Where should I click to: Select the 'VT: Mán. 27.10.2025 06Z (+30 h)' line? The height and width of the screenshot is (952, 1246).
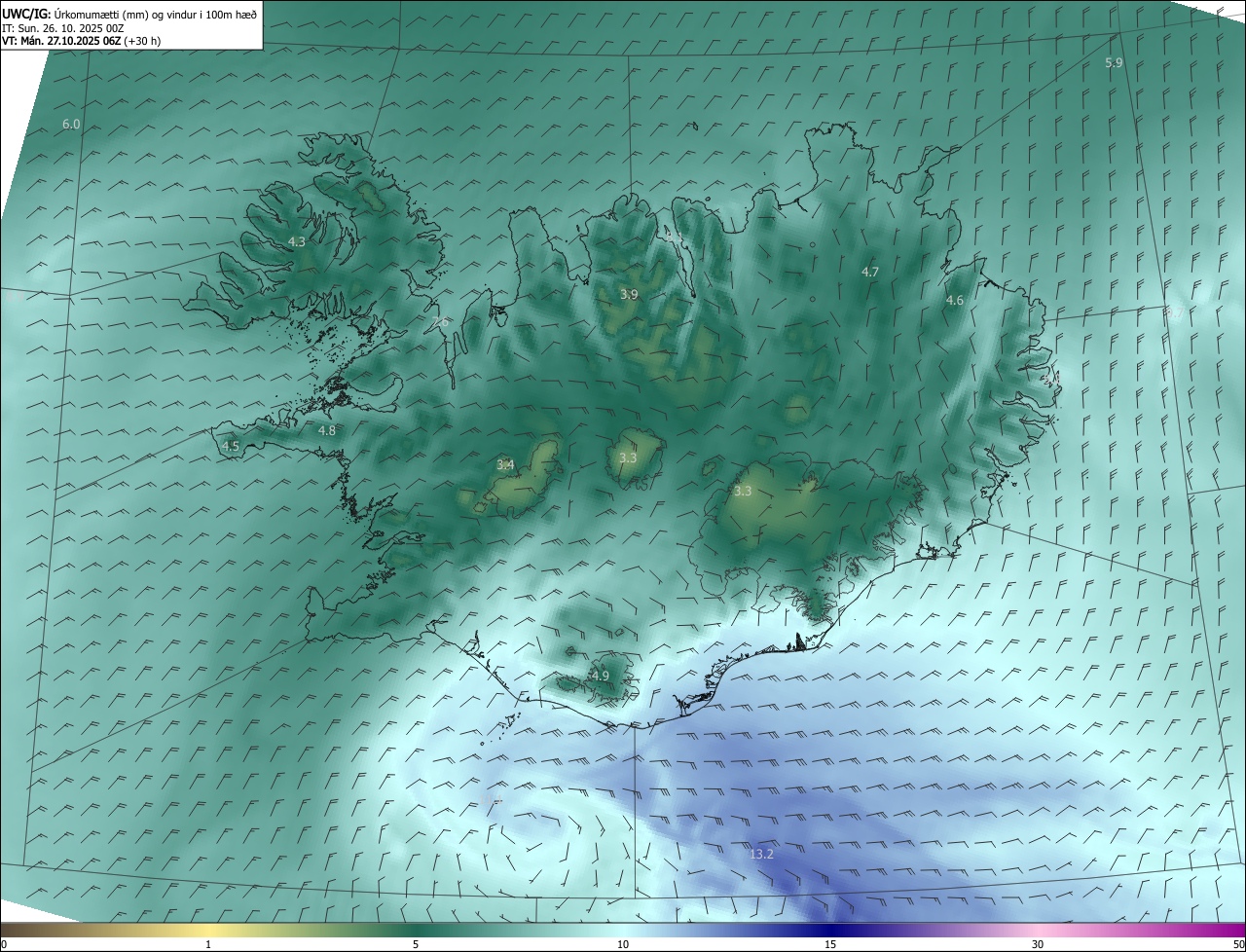[x=82, y=41]
